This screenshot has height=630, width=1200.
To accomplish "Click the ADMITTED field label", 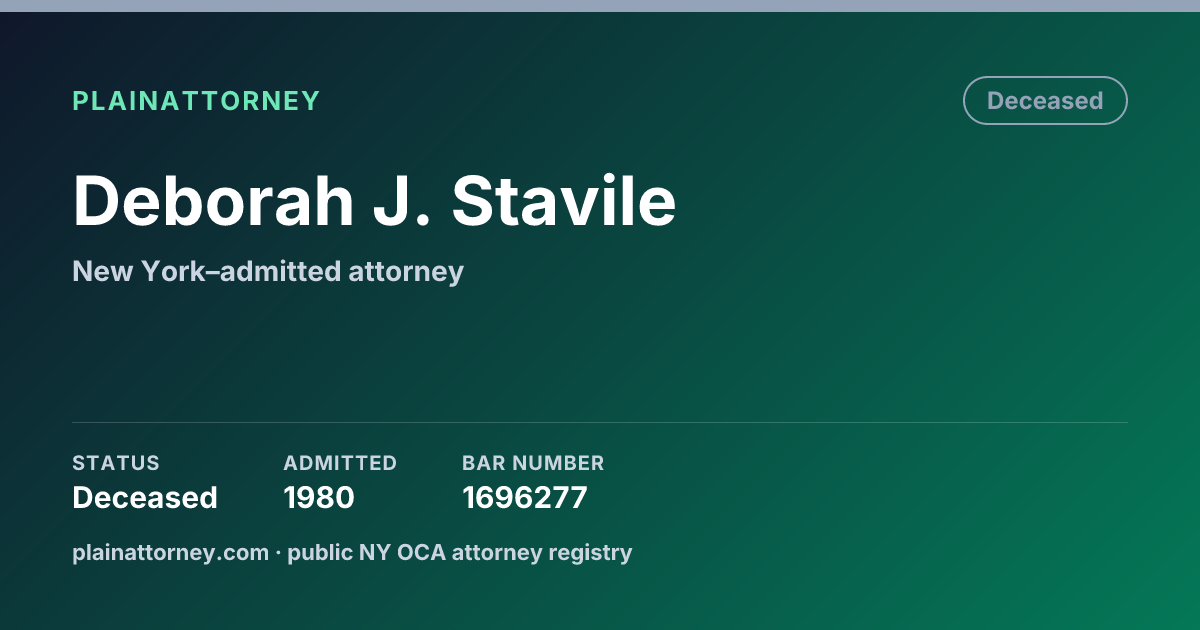I will pos(340,463).
